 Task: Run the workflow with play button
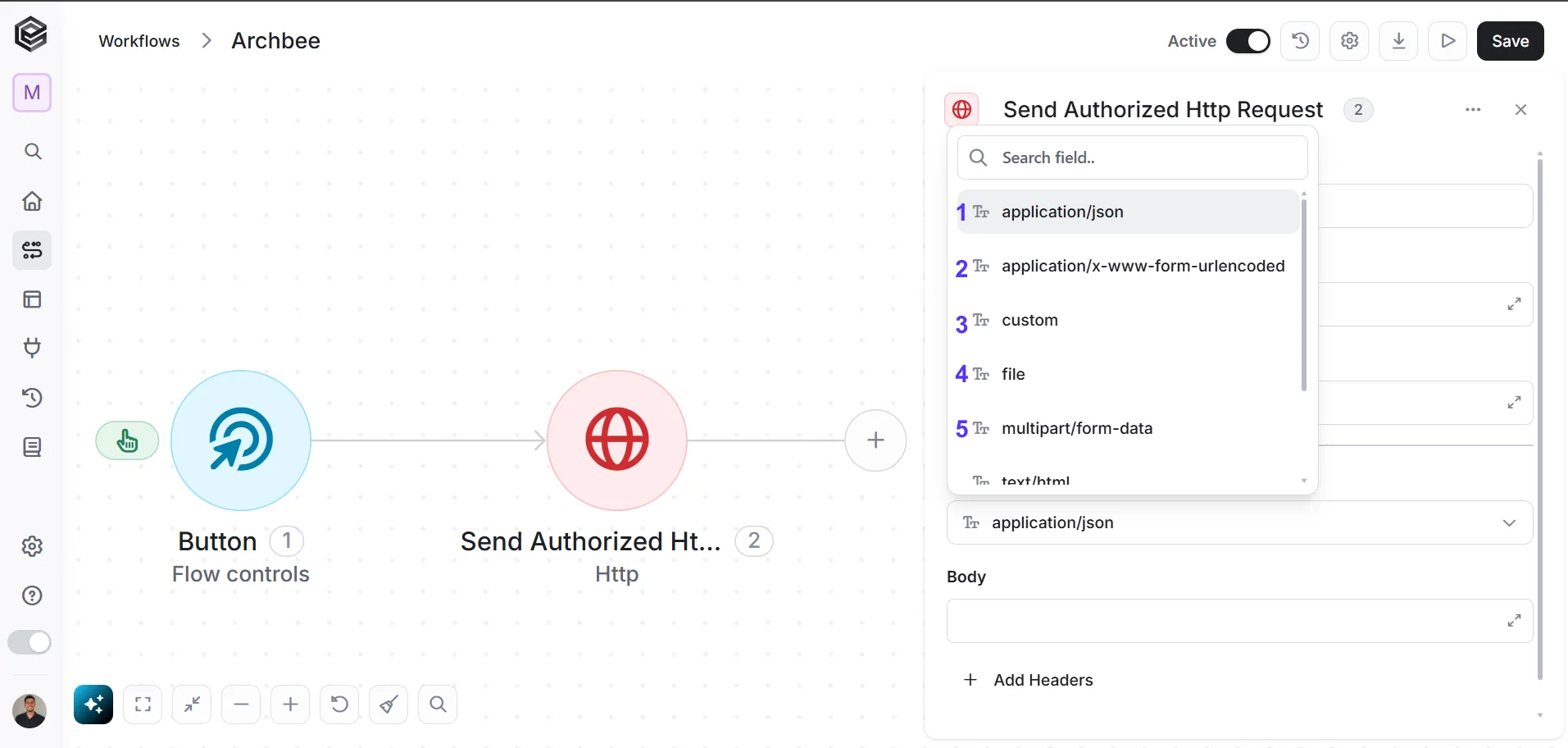pyautogui.click(x=1448, y=41)
